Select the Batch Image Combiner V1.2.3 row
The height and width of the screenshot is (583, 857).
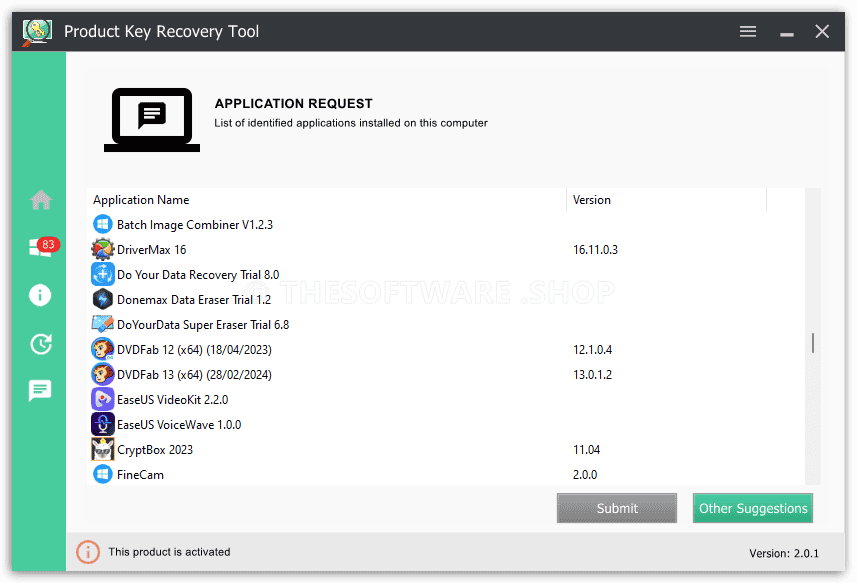click(x=445, y=225)
